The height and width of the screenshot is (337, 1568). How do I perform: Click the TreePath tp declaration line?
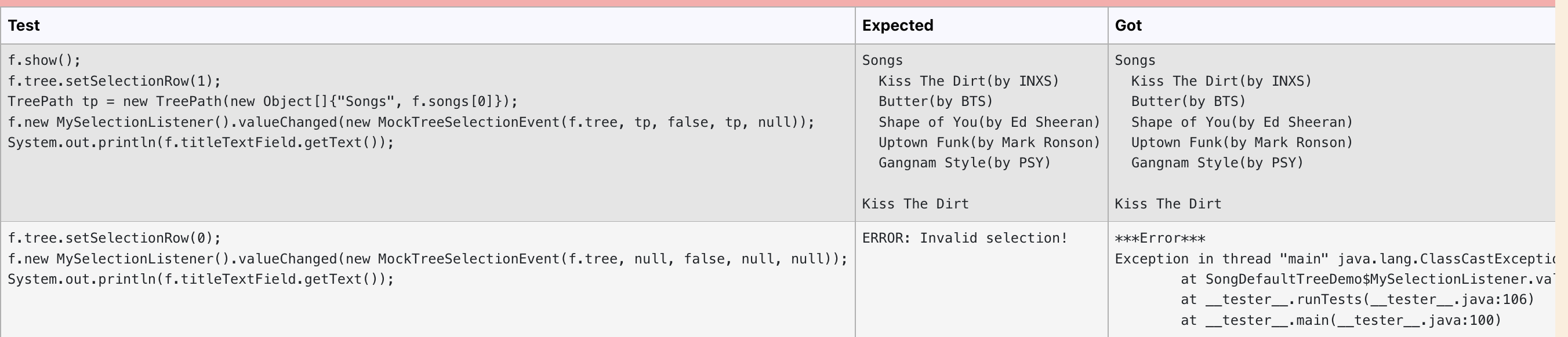click(x=262, y=101)
